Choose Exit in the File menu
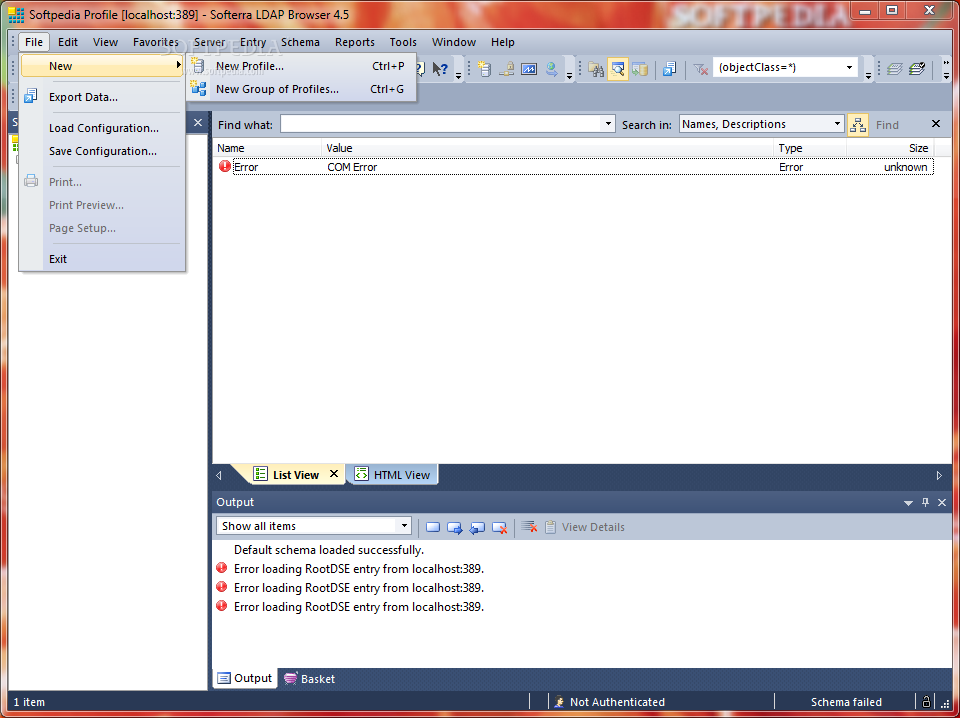Viewport: 960px width, 718px height. tap(102, 259)
